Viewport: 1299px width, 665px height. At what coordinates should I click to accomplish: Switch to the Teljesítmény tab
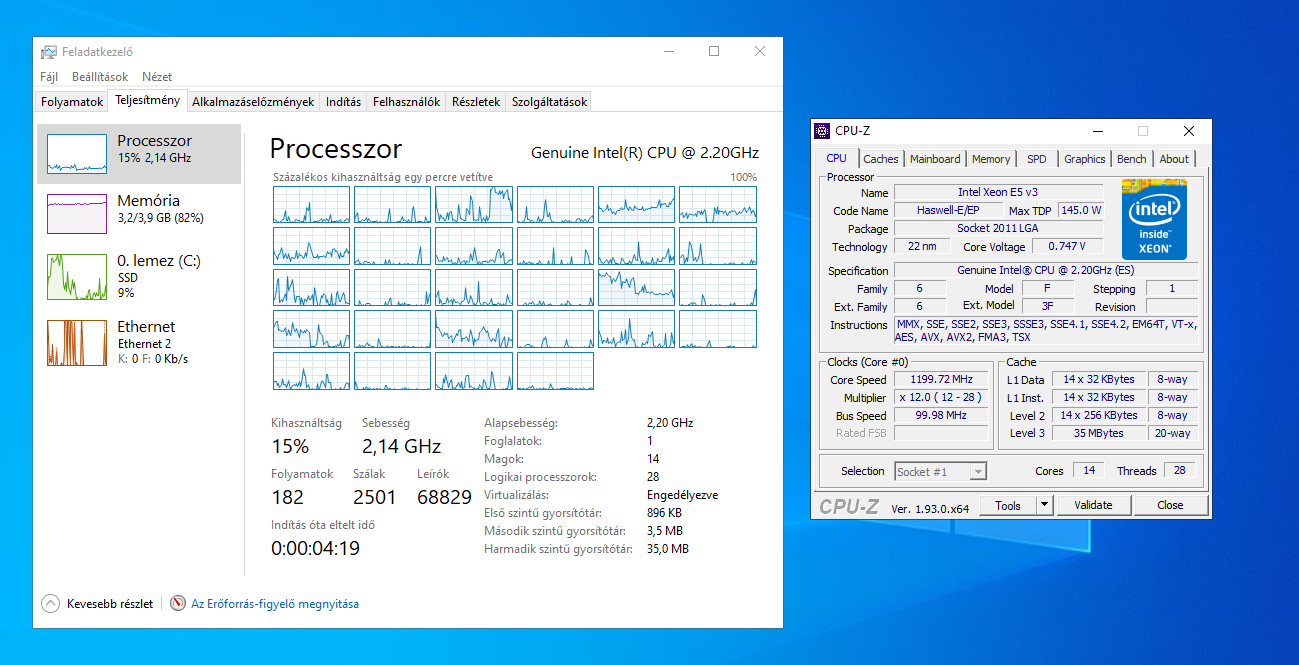(x=147, y=100)
